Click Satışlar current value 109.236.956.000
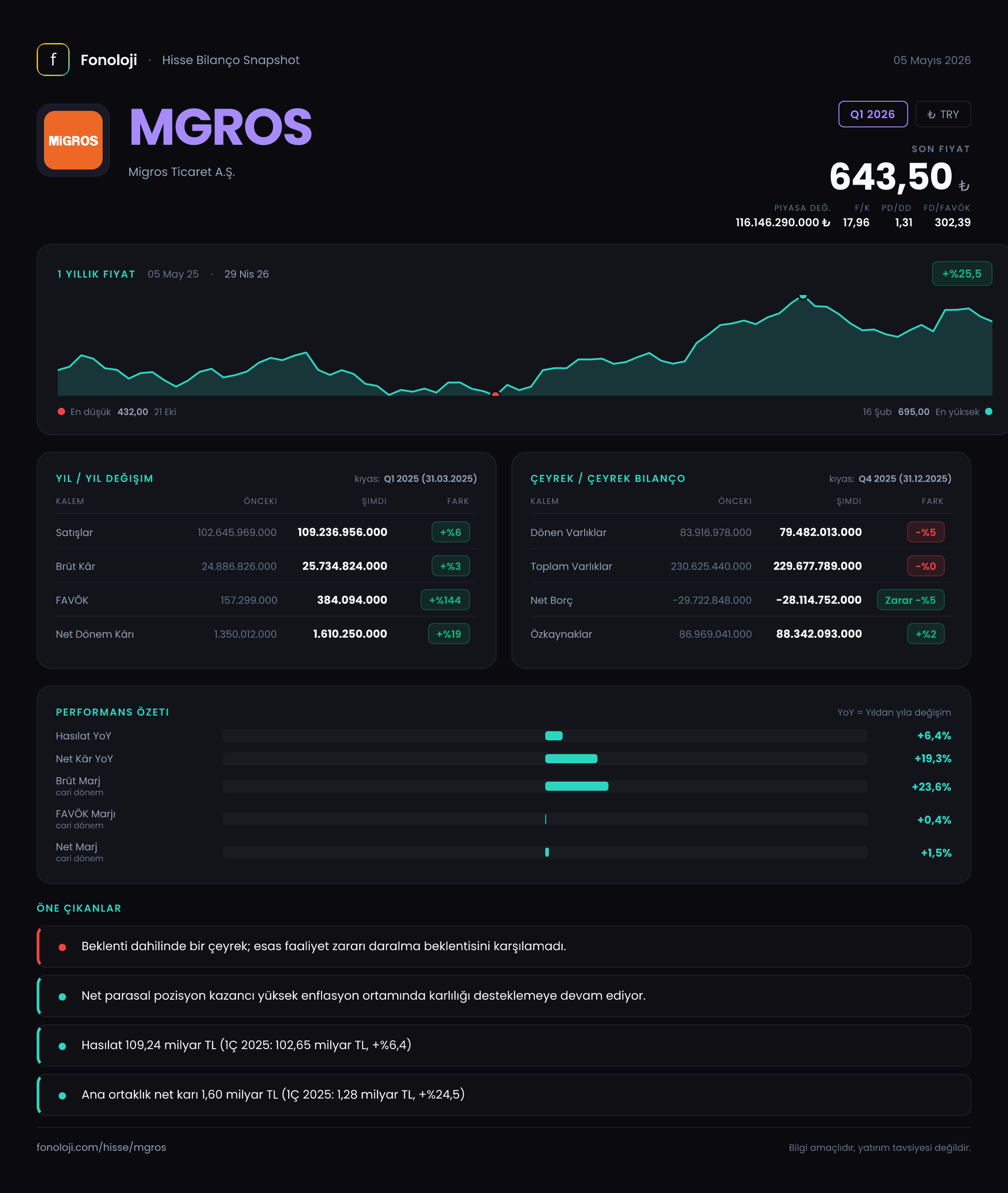The image size is (1008, 1193). 342,532
